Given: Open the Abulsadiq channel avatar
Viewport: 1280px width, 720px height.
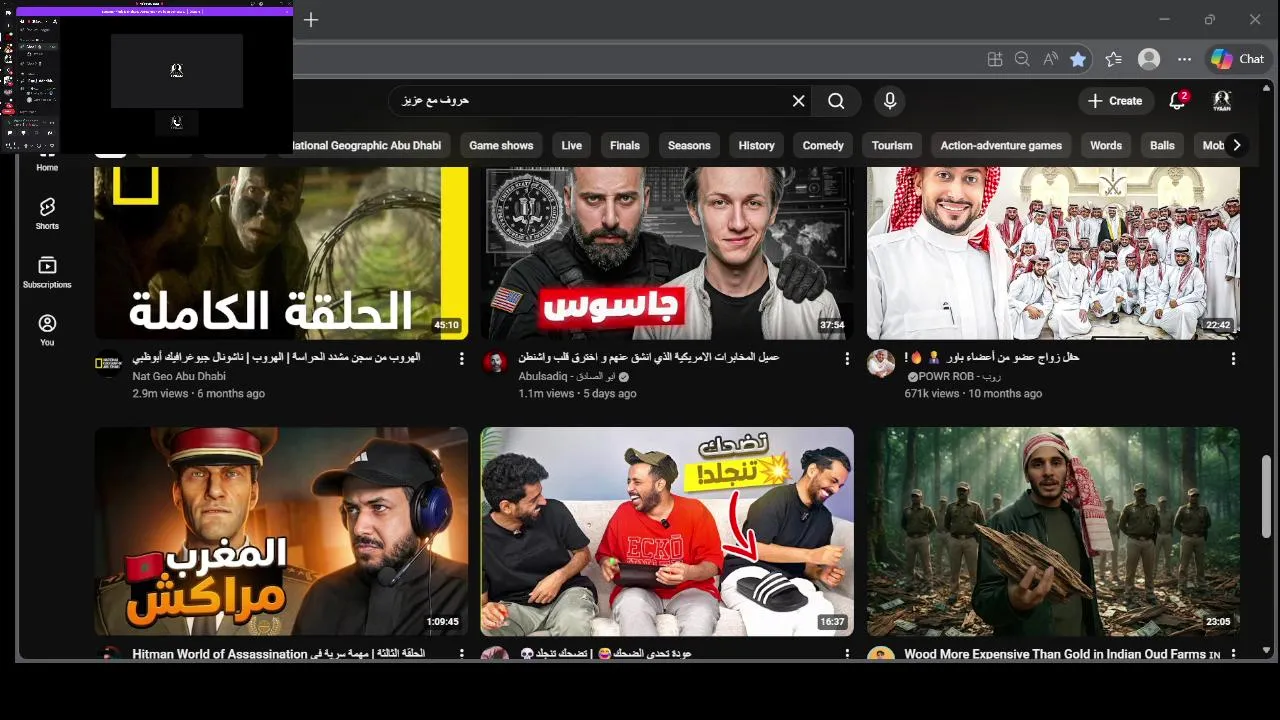Looking at the screenshot, I should pyautogui.click(x=495, y=364).
